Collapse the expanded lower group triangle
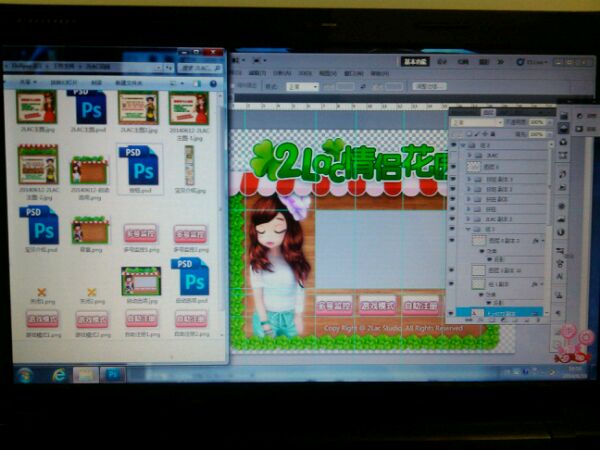Image resolution: width=600 pixels, height=450 pixels. [468, 229]
